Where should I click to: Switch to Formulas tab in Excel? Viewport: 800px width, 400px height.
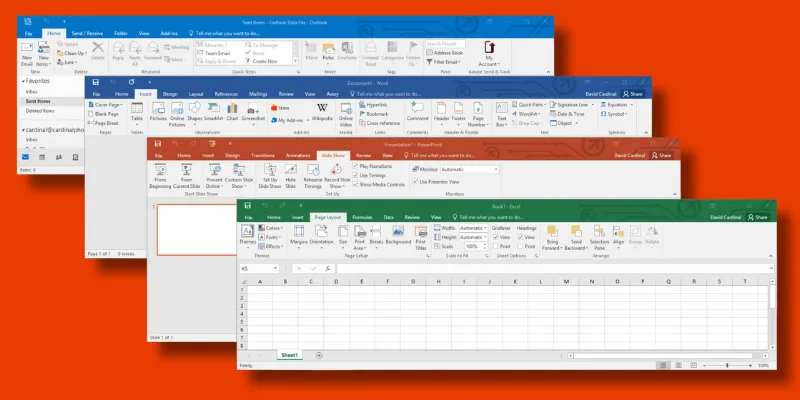362,217
